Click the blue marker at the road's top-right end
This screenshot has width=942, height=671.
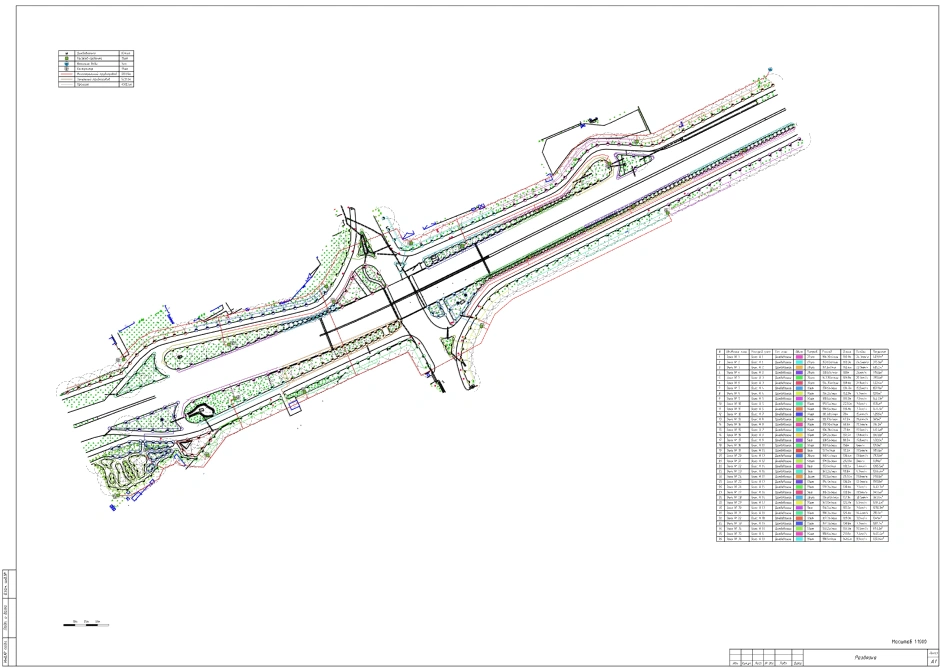coord(769,66)
